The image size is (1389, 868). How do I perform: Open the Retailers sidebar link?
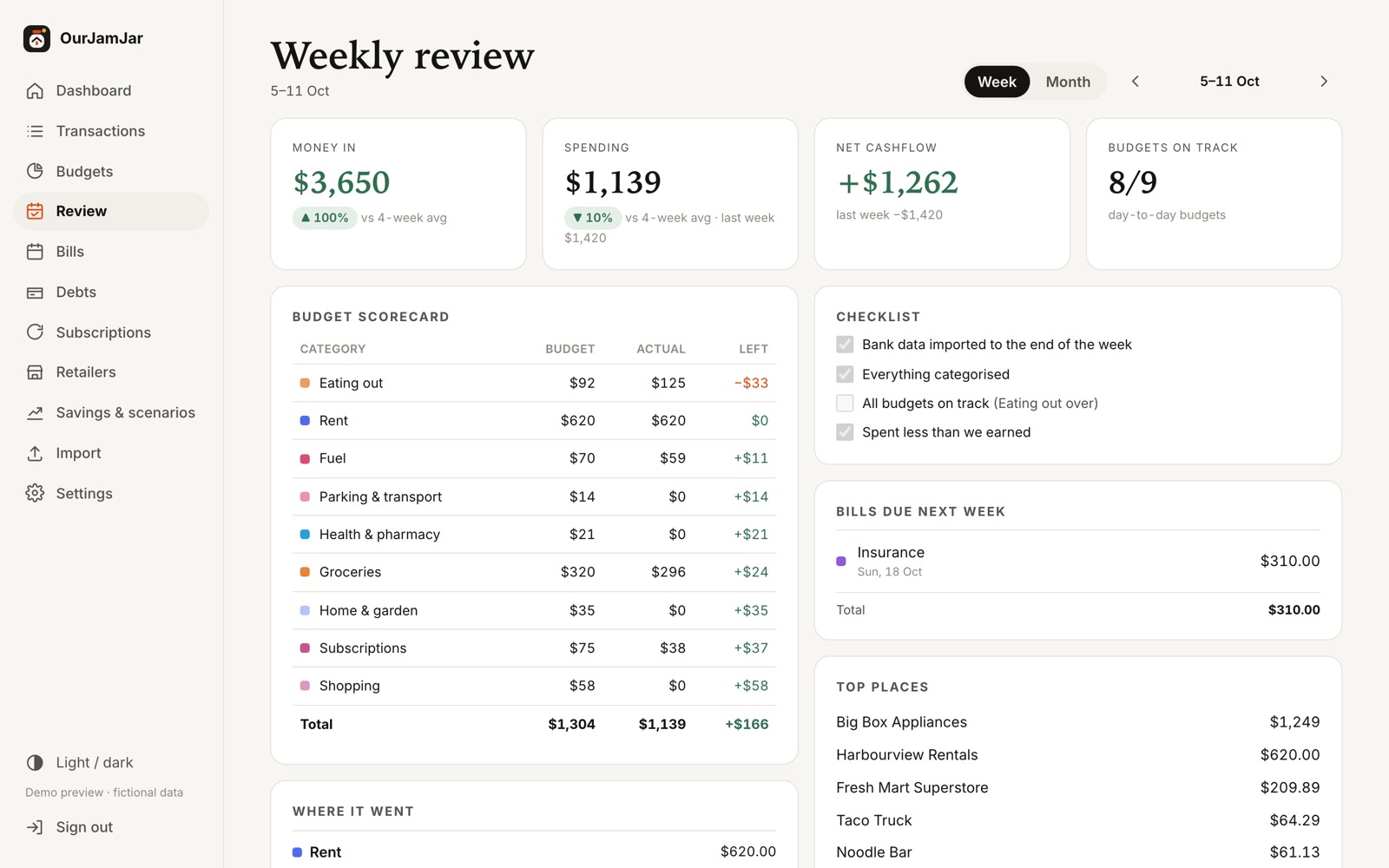(x=111, y=372)
